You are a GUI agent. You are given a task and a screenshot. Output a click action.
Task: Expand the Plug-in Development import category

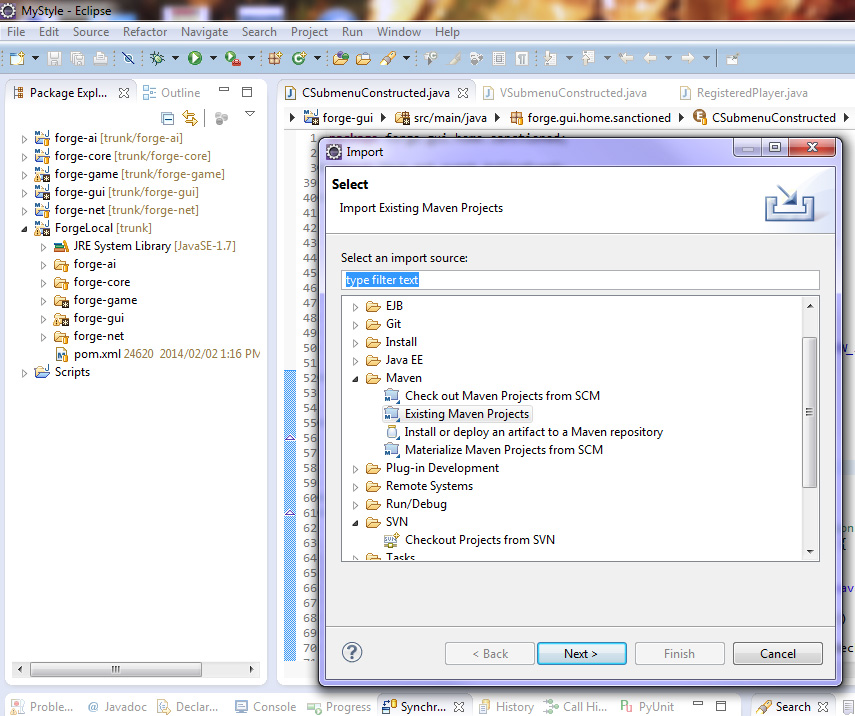(x=356, y=469)
